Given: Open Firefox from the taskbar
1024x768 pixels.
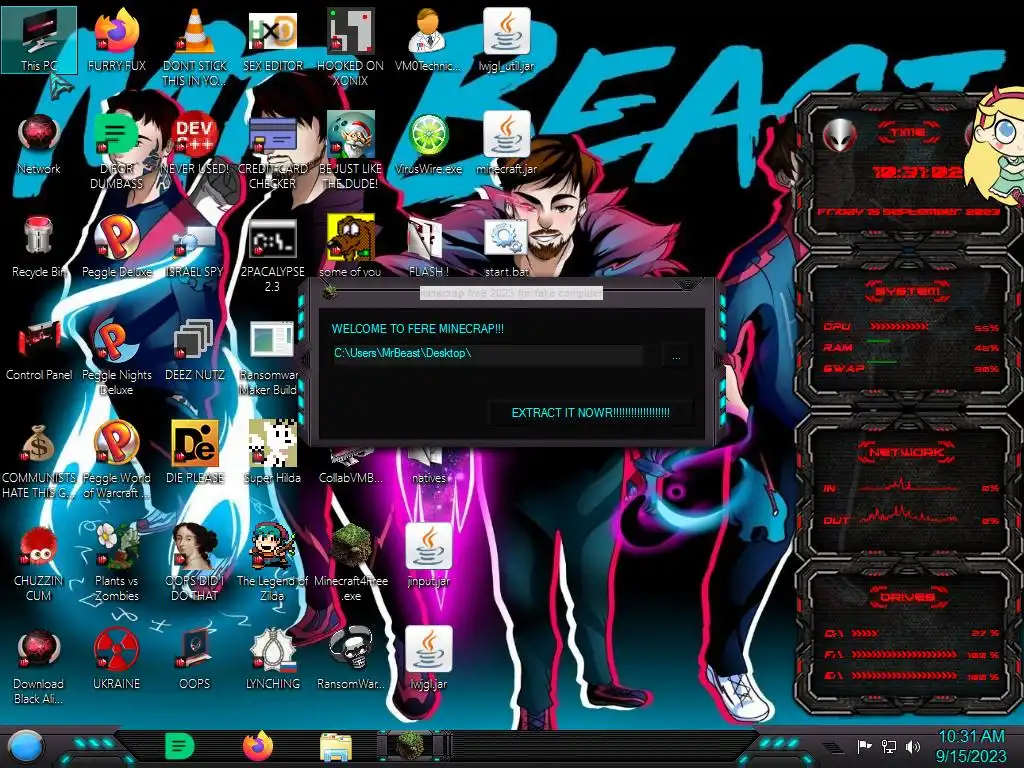Looking at the screenshot, I should click(258, 746).
